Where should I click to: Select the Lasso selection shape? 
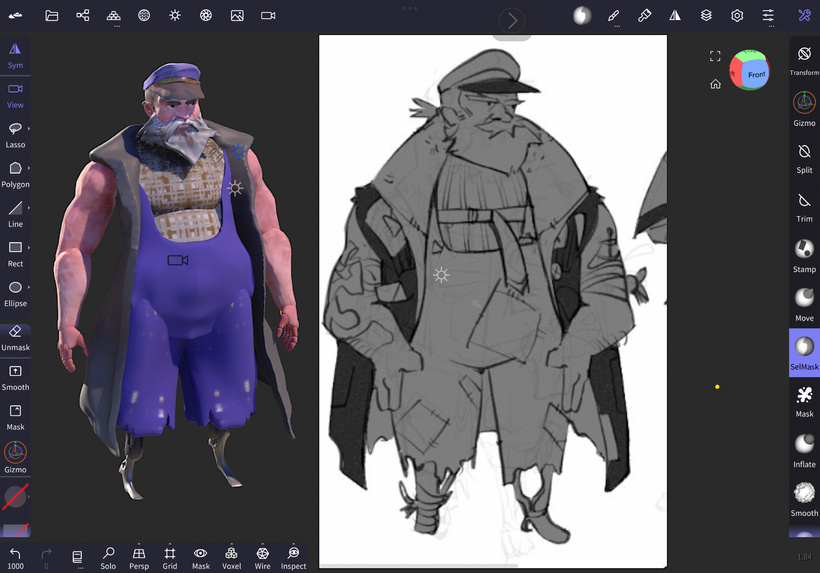(x=15, y=134)
